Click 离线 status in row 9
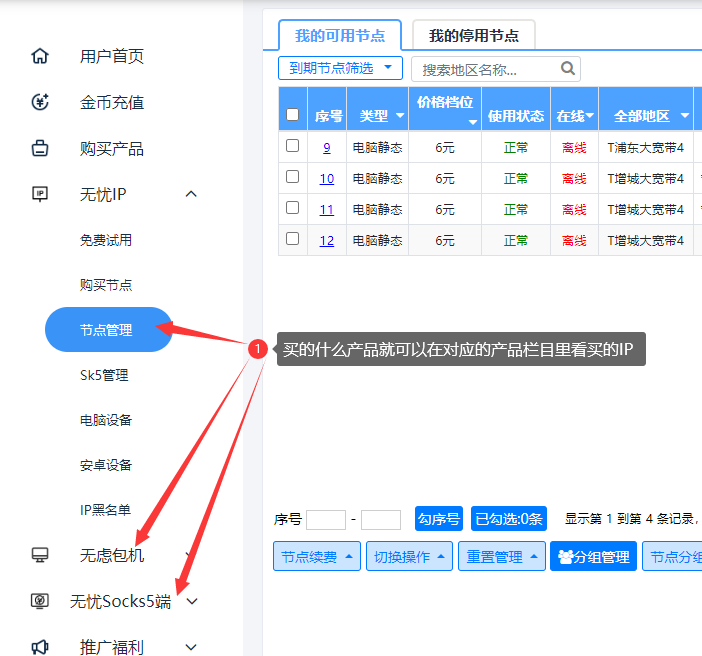This screenshot has height=656, width=702. tap(574, 147)
